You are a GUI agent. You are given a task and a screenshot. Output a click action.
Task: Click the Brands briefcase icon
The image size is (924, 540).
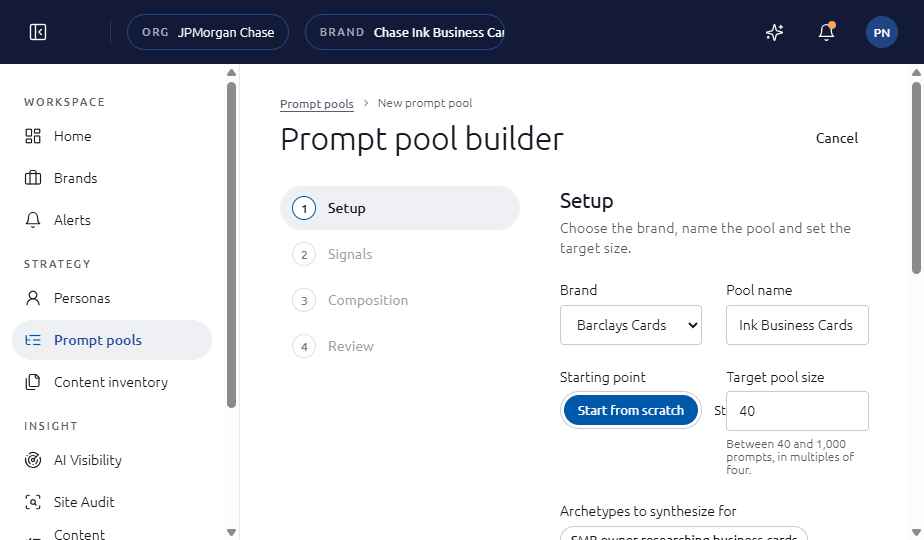[33, 178]
